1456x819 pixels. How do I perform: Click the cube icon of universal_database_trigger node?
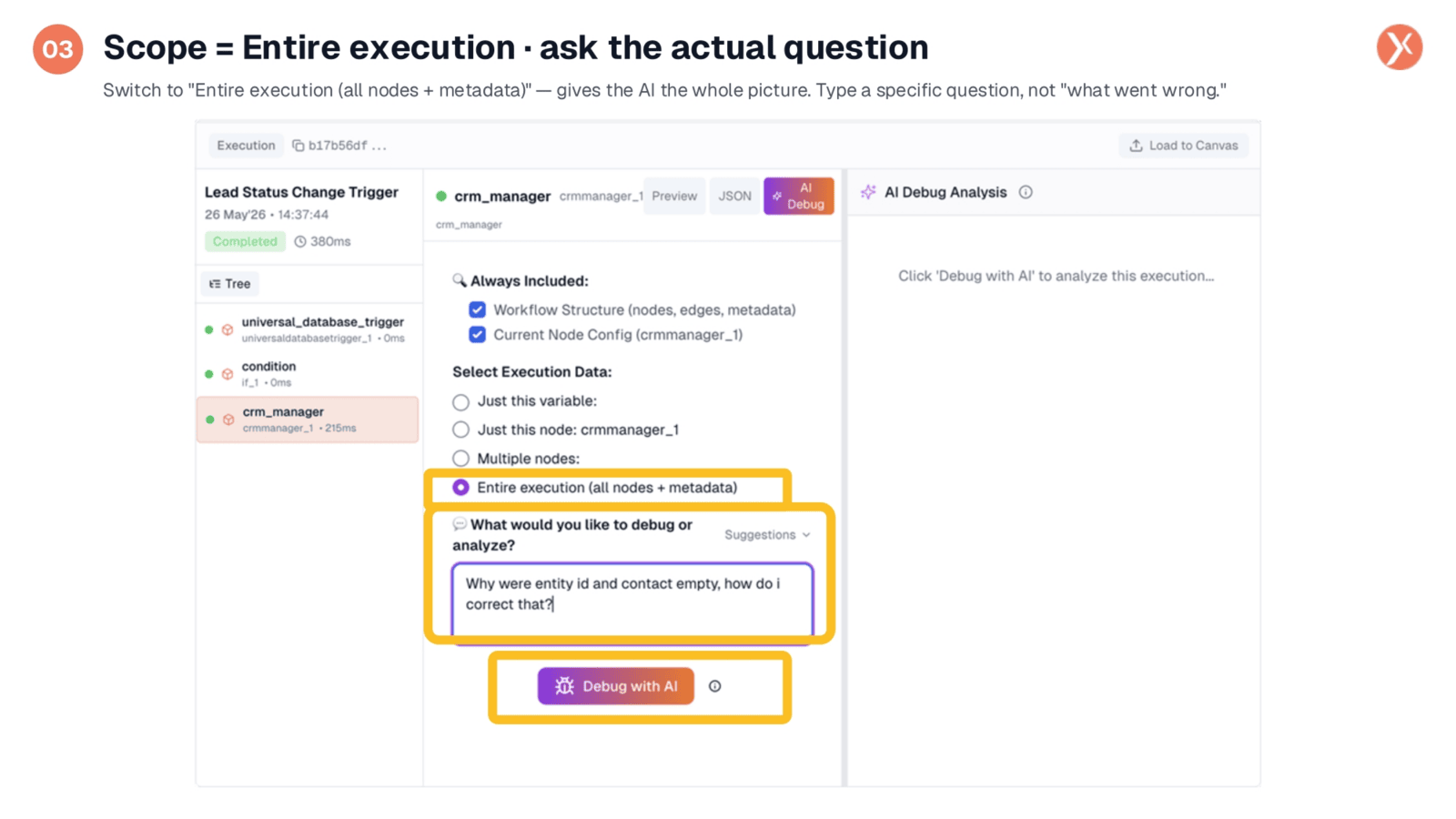coord(227,329)
